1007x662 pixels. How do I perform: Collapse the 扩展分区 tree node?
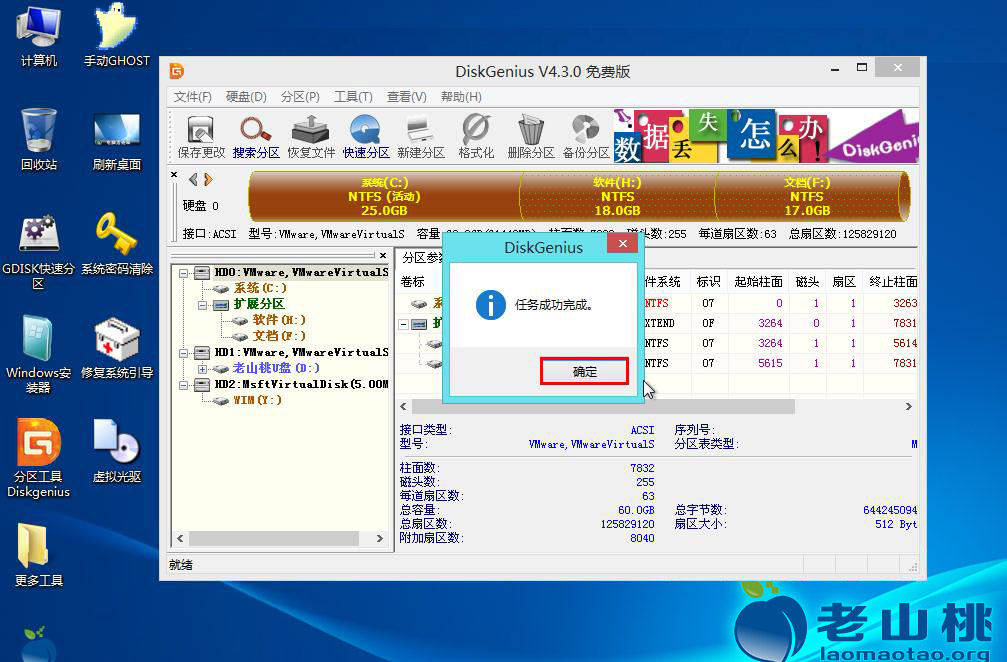point(202,305)
